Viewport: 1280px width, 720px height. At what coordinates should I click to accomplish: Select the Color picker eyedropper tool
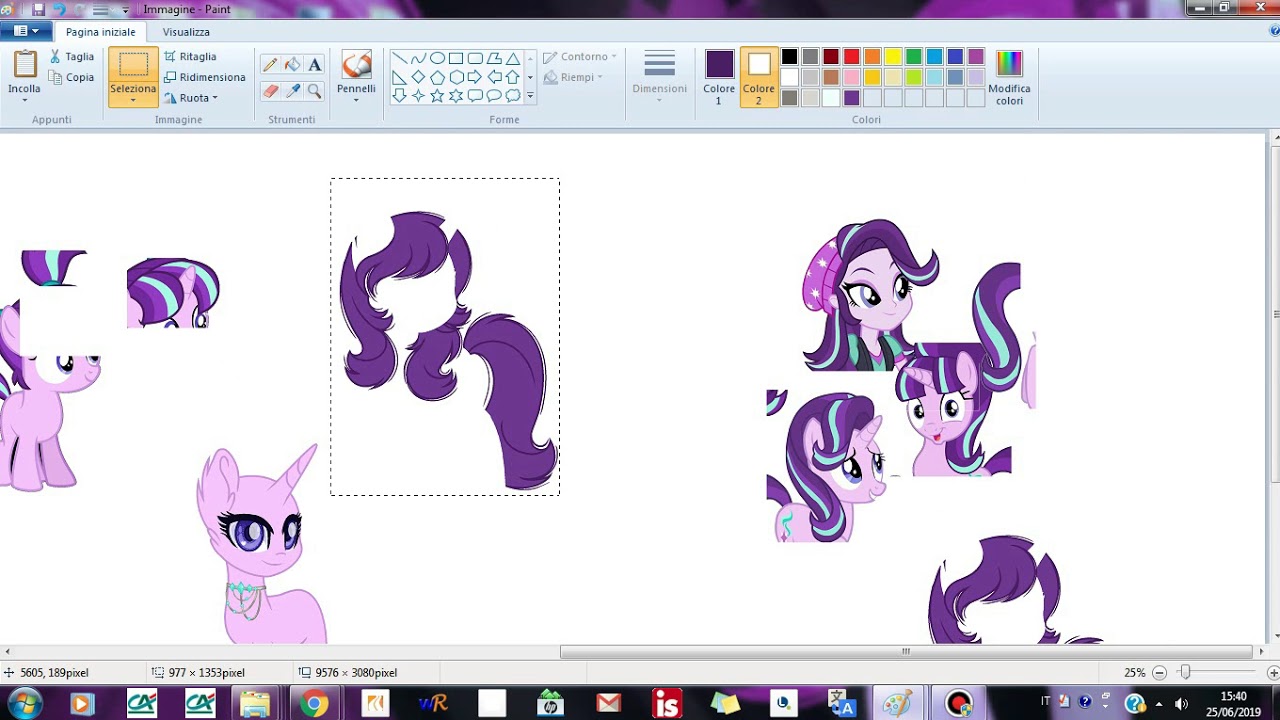click(x=292, y=91)
